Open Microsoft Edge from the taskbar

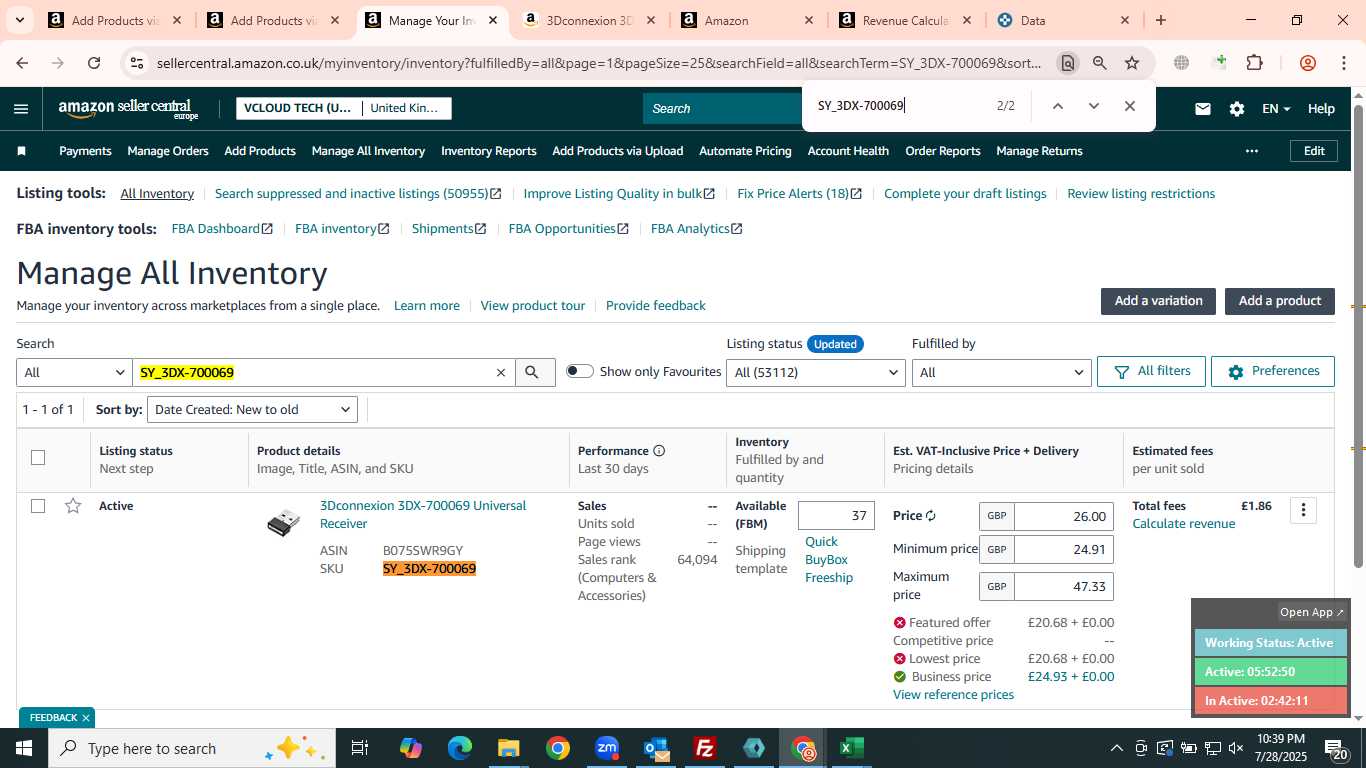point(460,748)
